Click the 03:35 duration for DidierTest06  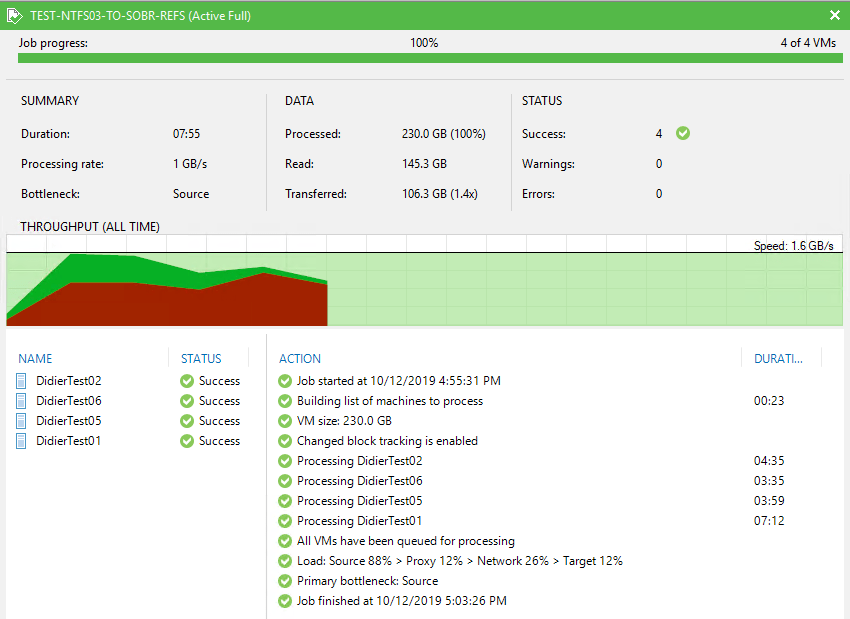pyautogui.click(x=769, y=481)
